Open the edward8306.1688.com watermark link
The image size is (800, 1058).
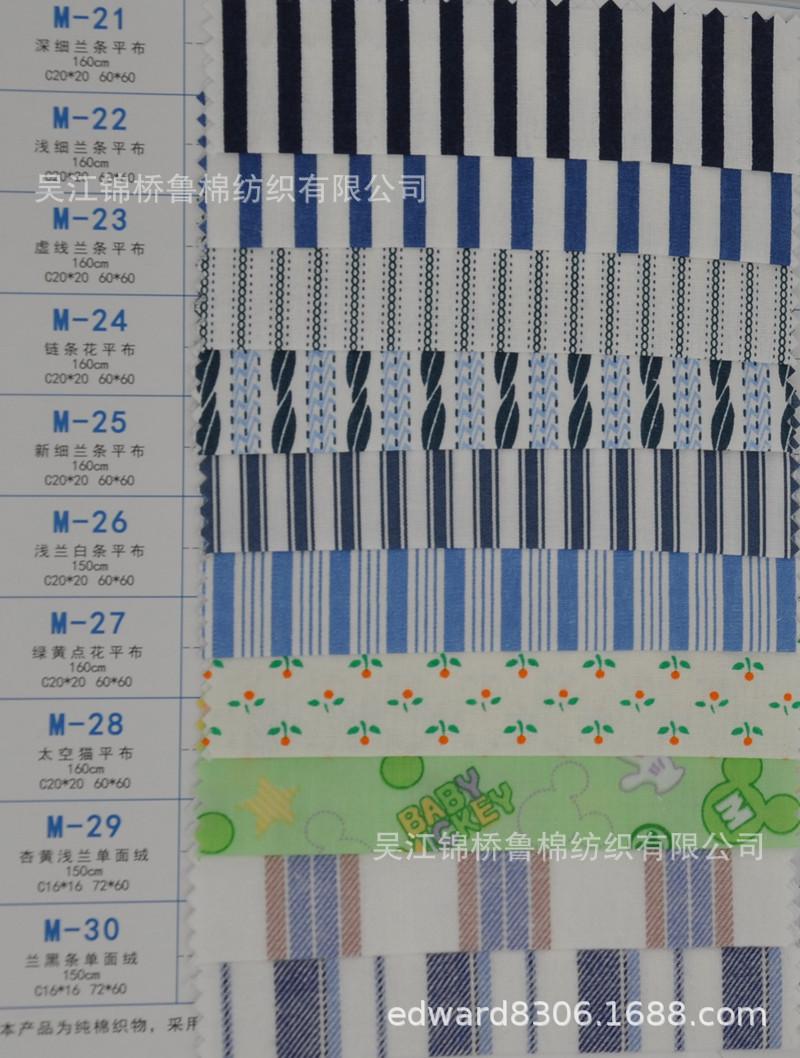point(577,1013)
